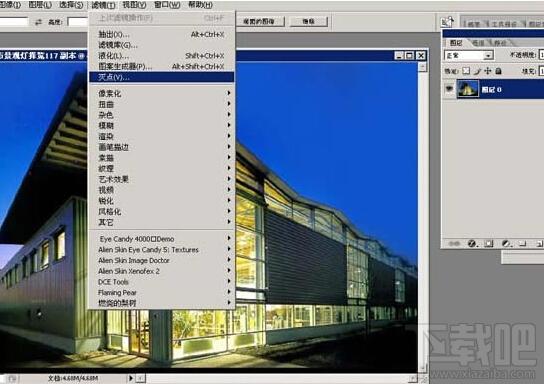Choose 液化(L)... entry
Screen dimensions: 544x384
(162, 56)
